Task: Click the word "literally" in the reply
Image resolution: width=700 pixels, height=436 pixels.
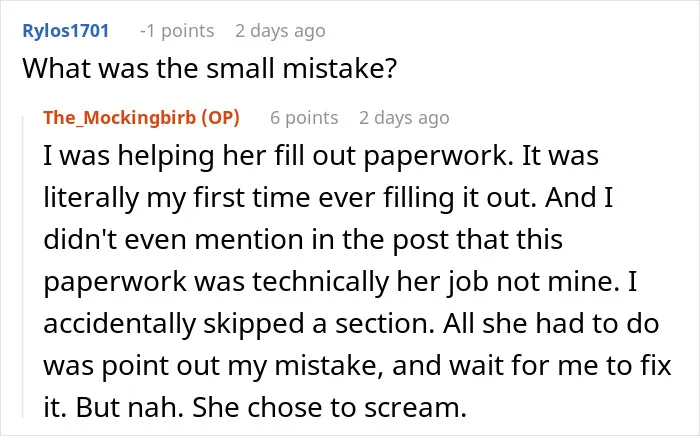Action: point(91,198)
